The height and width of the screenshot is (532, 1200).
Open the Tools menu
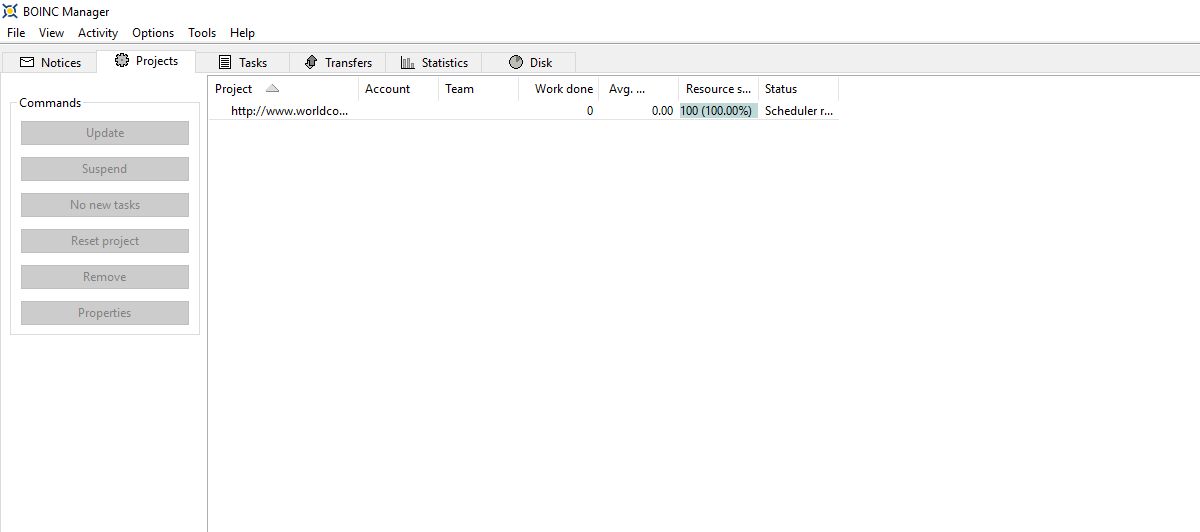(x=202, y=33)
